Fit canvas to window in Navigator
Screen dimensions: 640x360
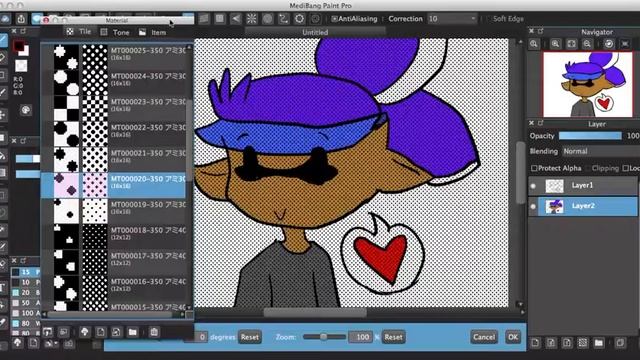click(x=571, y=44)
